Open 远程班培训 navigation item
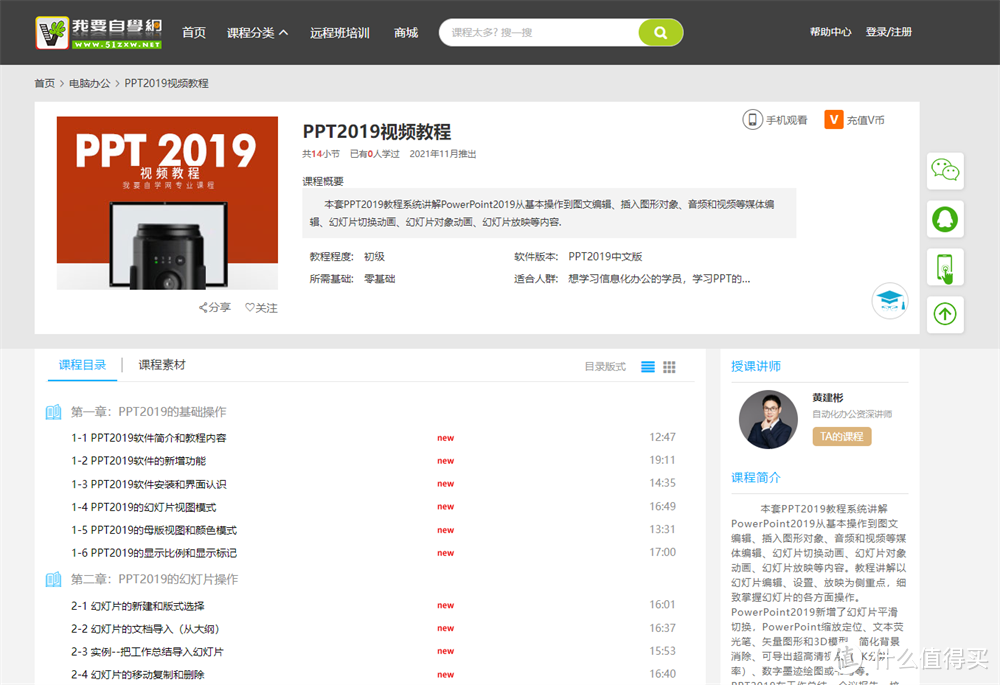 340,33
